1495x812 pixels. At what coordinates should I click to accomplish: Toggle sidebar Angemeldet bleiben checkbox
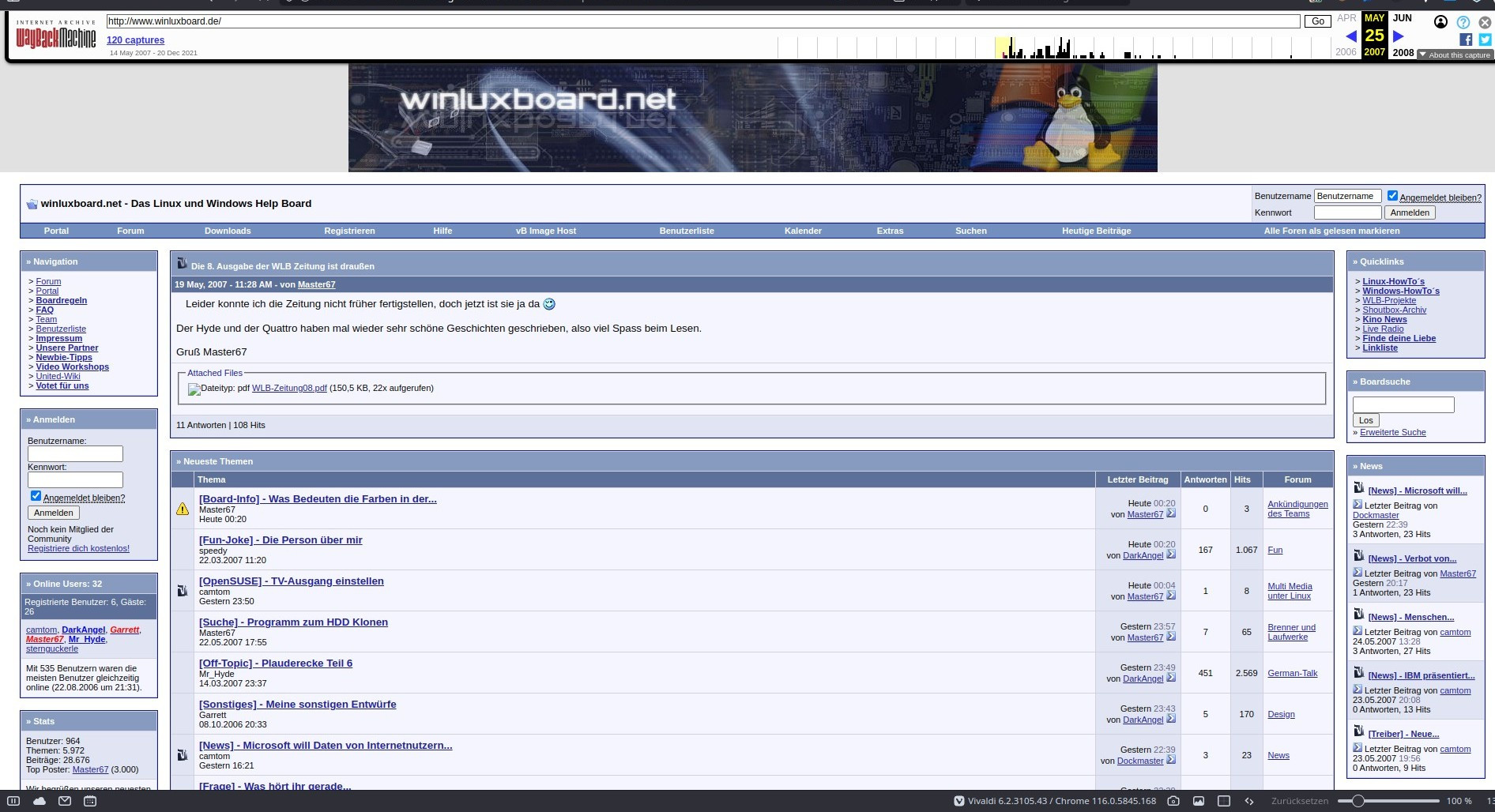[x=36, y=496]
